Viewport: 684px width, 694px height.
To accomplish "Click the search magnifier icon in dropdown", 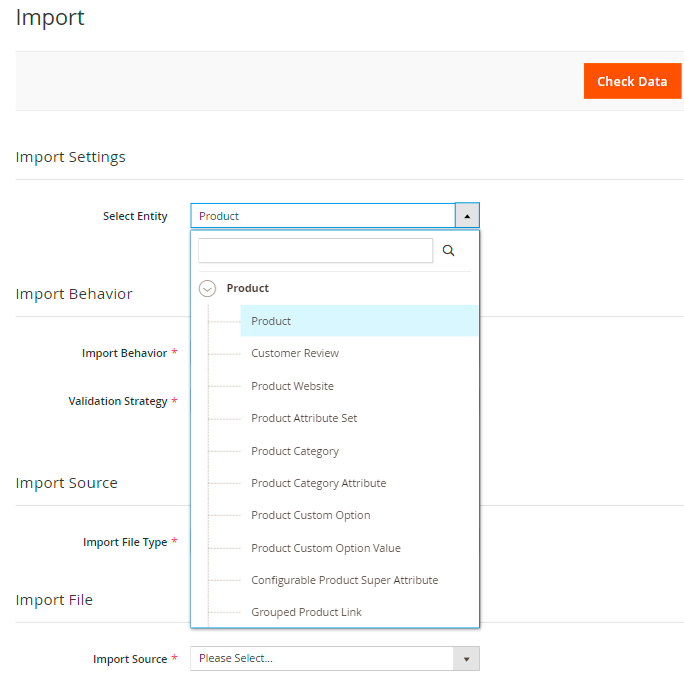I will 448,251.
